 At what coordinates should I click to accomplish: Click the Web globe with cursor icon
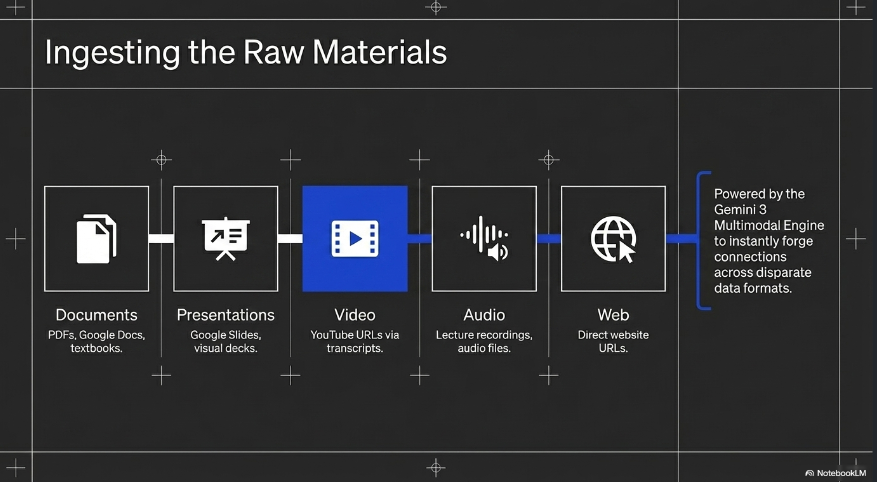613,238
